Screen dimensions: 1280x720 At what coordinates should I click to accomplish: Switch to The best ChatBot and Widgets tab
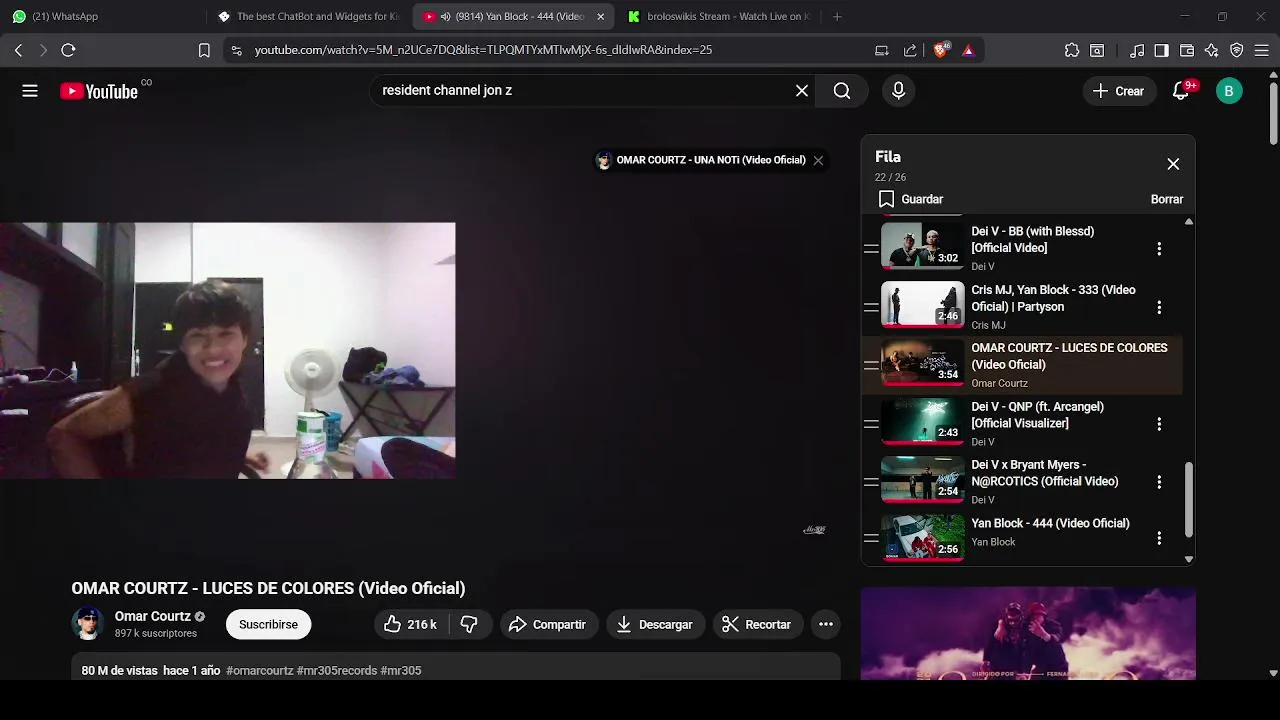pos(310,16)
